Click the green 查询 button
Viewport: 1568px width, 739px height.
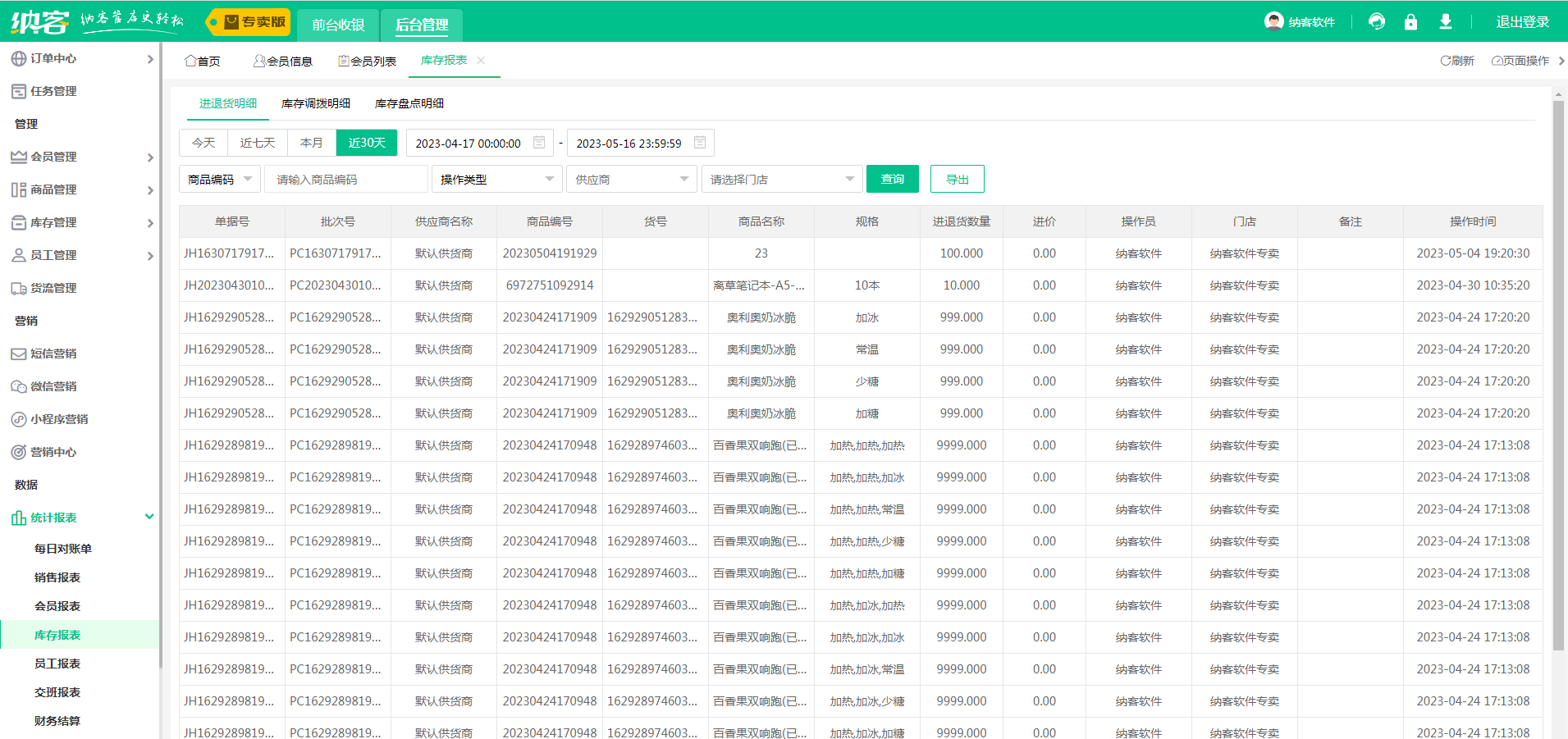pos(892,179)
